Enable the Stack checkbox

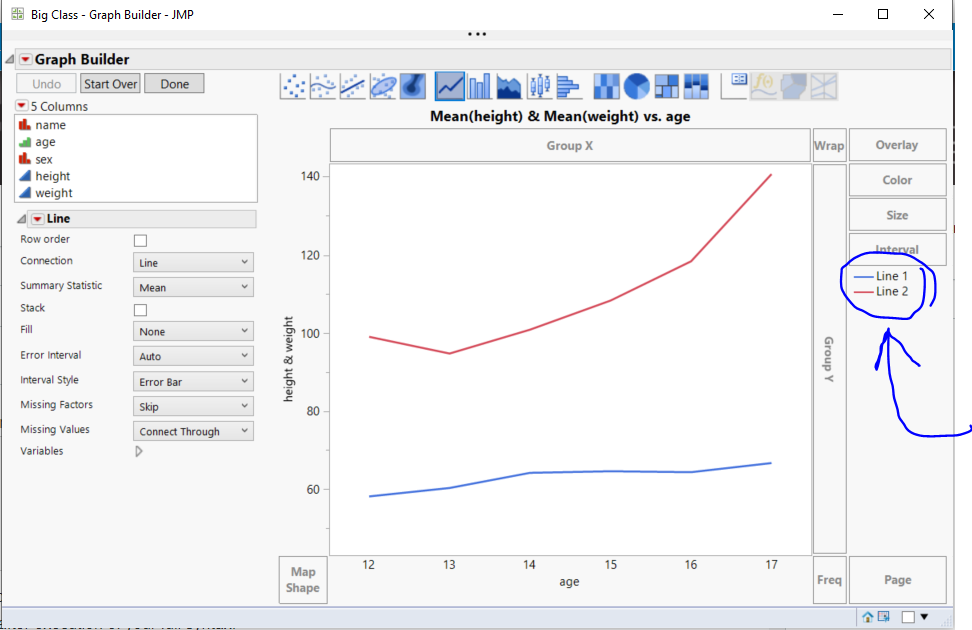click(x=140, y=309)
